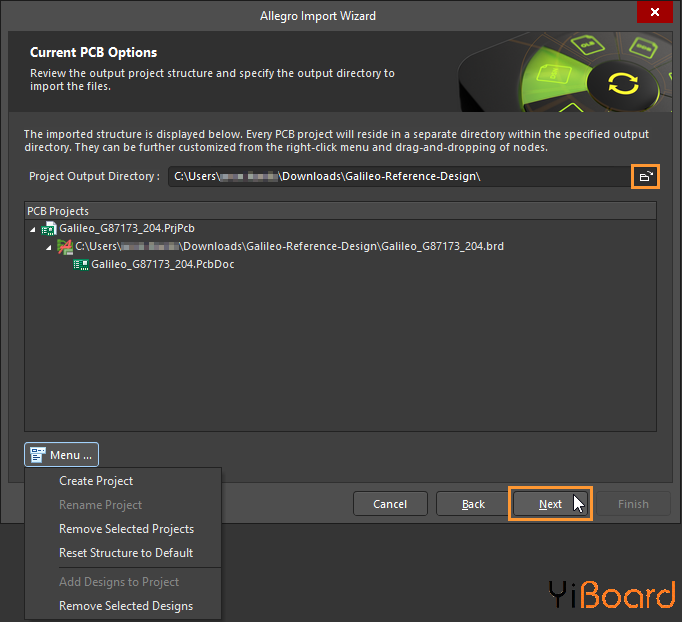Click the Current PCB Options heading
This screenshot has height=622, width=682.
point(94,53)
